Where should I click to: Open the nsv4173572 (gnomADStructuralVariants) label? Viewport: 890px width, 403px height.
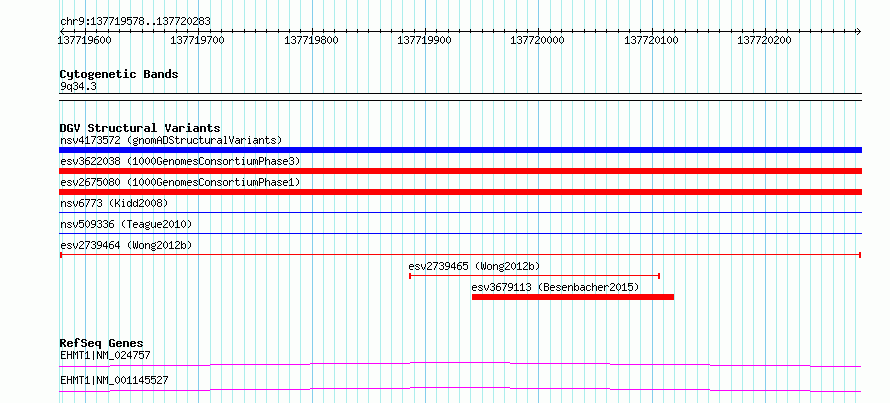(x=171, y=140)
